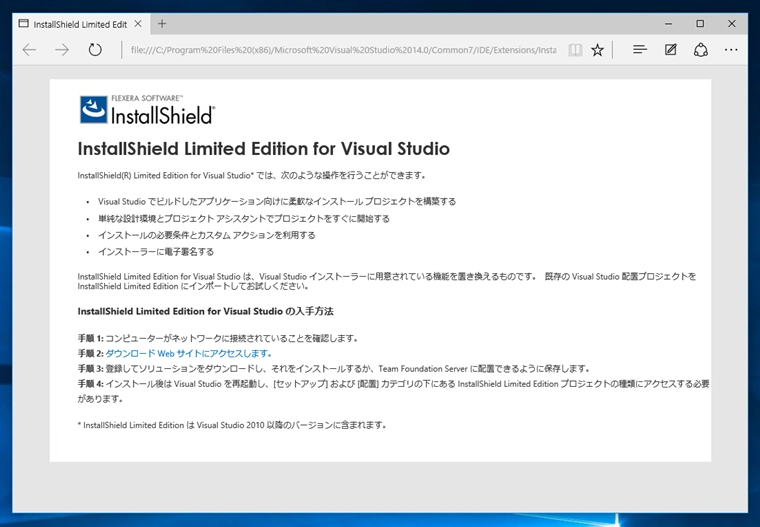Click the 手順 4: Visual Studio restart step

[x=393, y=391]
